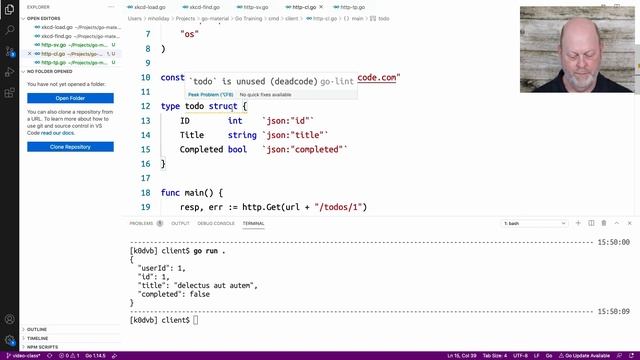Click Users in the breadcrumb path

tap(134, 18)
